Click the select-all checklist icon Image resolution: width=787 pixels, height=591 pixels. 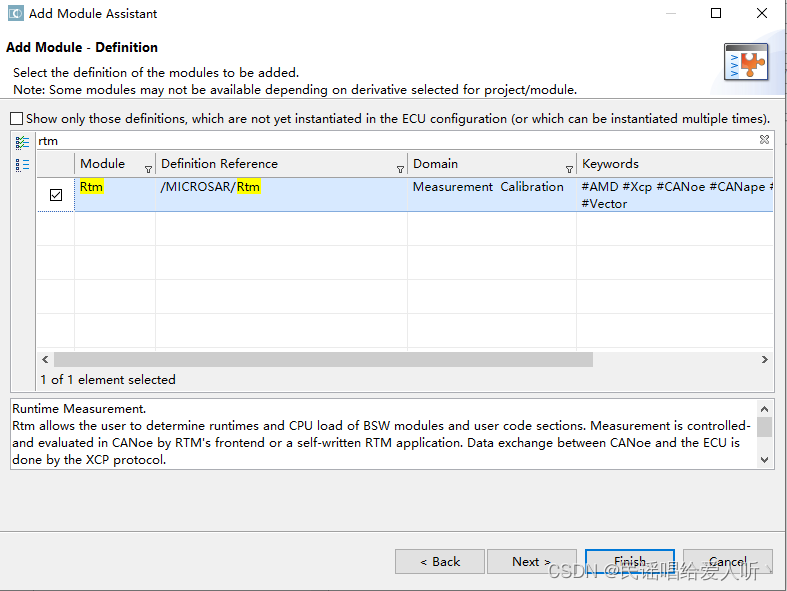[x=23, y=142]
